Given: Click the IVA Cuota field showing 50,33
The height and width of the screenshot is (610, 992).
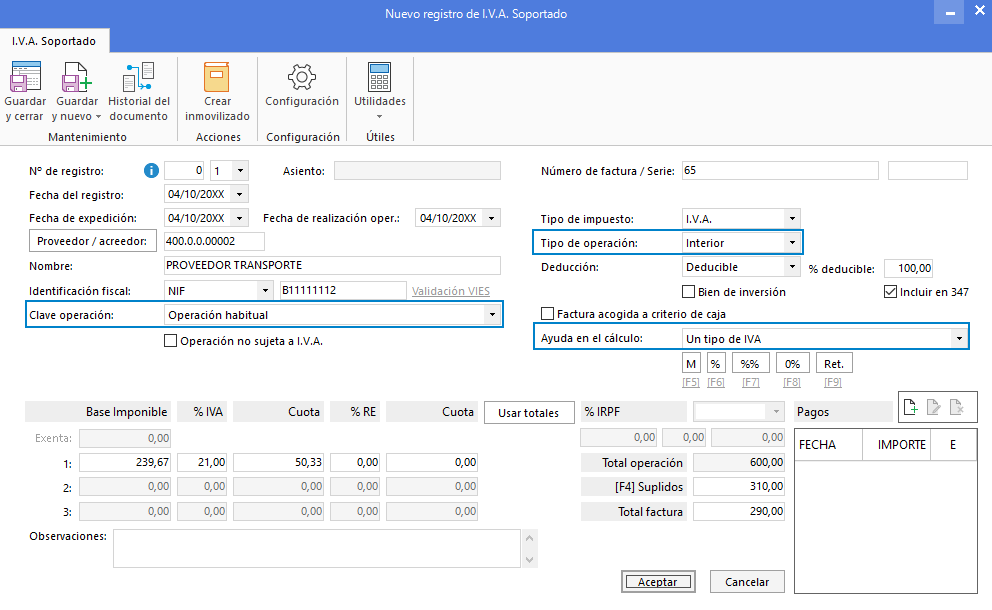Looking at the screenshot, I should 278,463.
